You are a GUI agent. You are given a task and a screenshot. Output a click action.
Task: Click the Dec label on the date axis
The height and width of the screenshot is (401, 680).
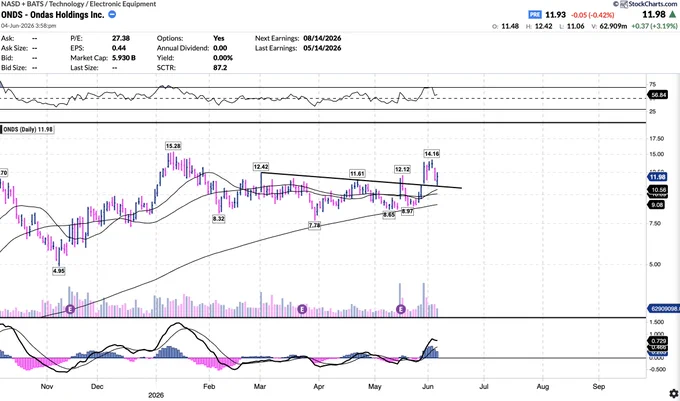(97, 386)
